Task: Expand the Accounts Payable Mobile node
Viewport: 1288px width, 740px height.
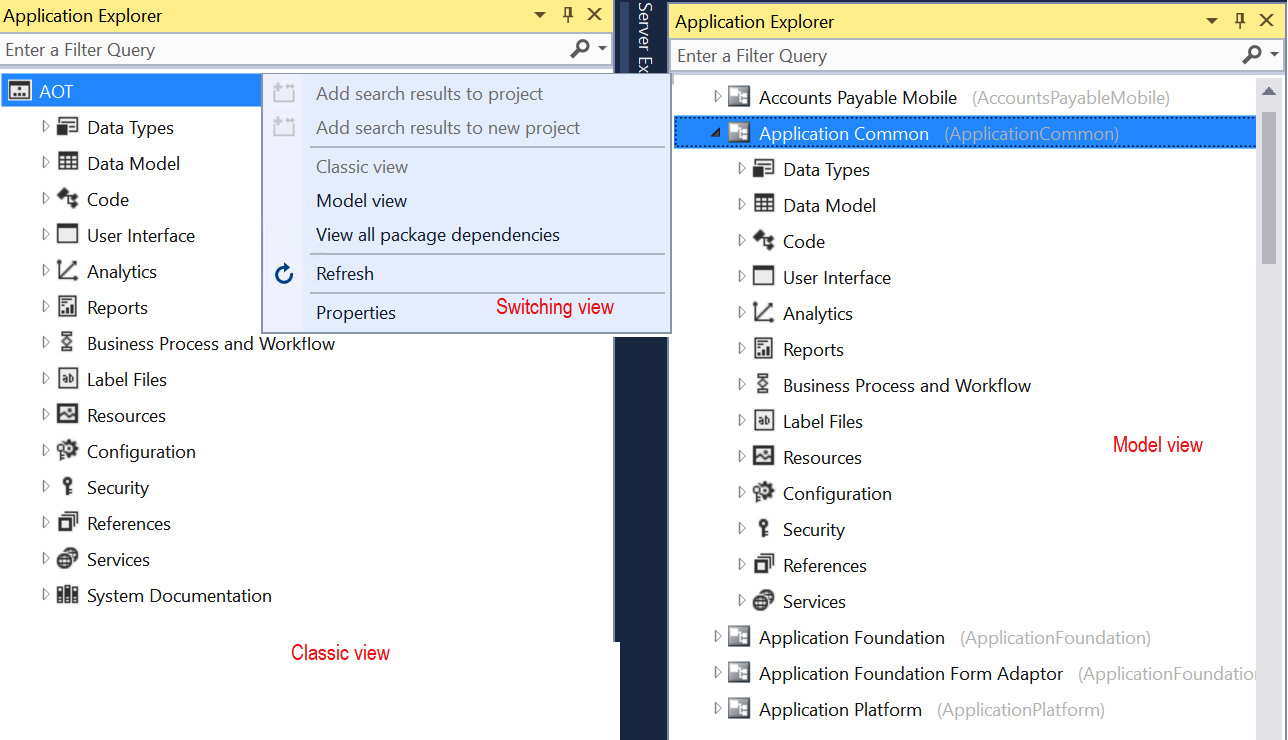Action: [x=717, y=97]
